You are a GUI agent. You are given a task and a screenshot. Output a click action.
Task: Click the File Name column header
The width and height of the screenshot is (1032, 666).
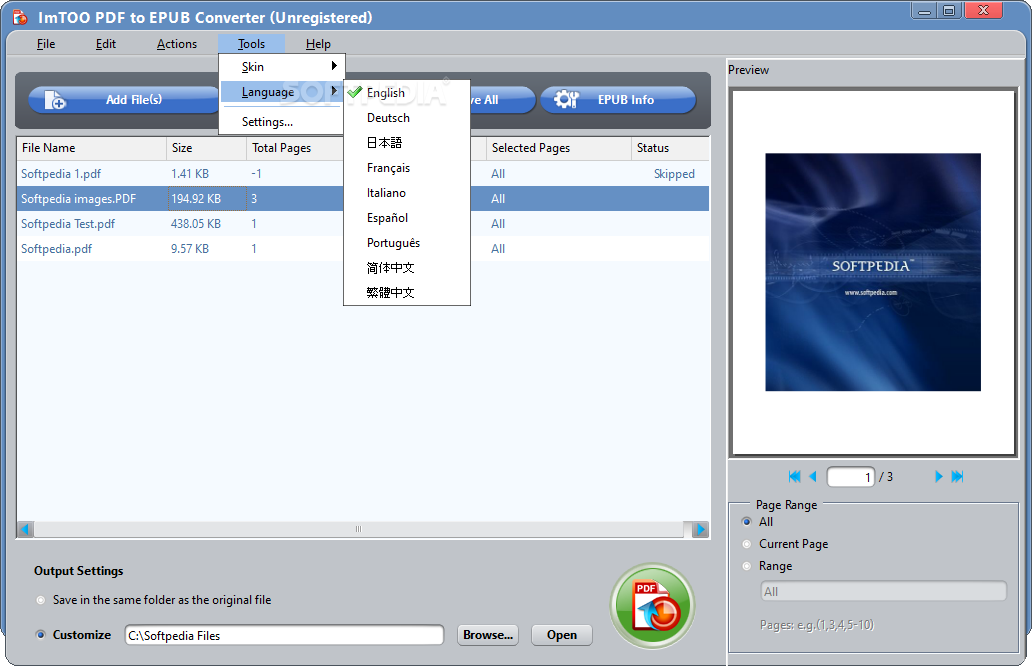coord(91,148)
